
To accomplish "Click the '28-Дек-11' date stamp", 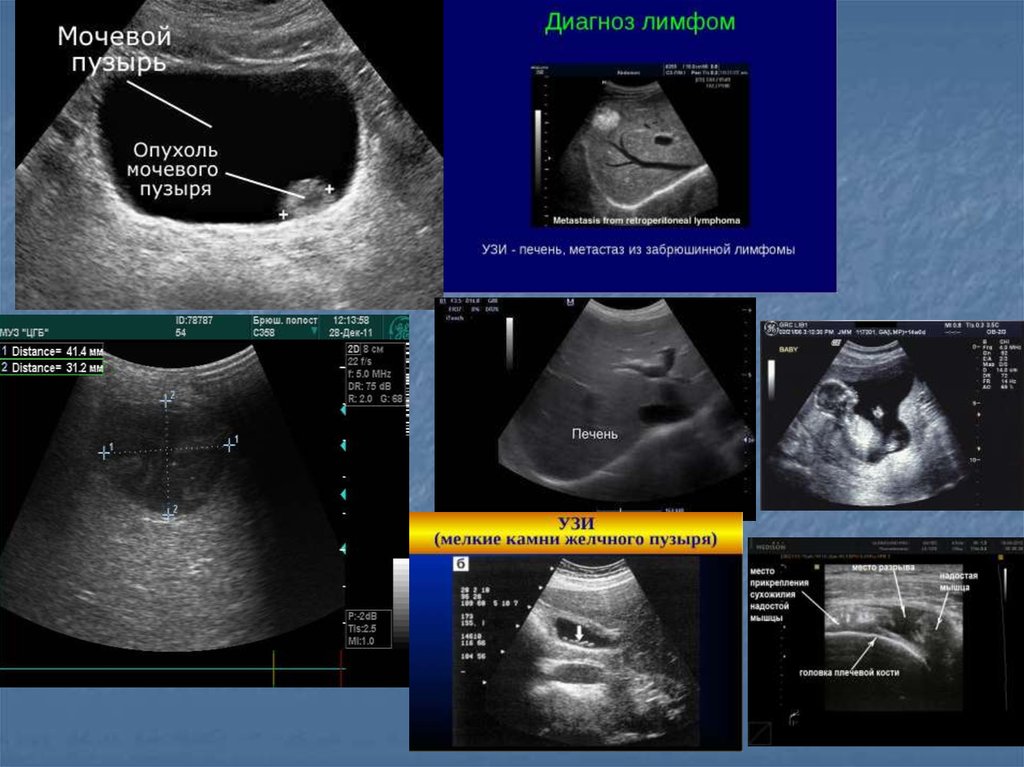I will 351,333.
